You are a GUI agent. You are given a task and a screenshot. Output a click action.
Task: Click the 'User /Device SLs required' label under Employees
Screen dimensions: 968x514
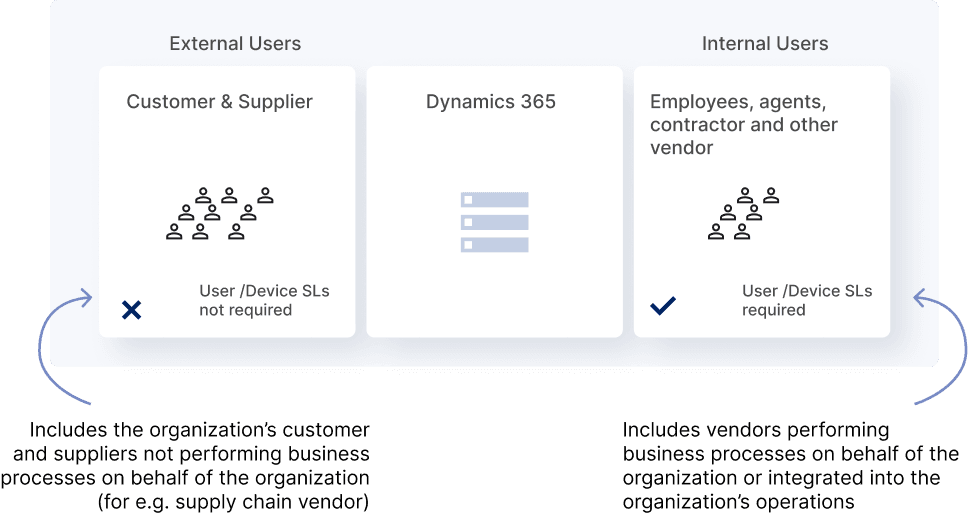coord(806,300)
